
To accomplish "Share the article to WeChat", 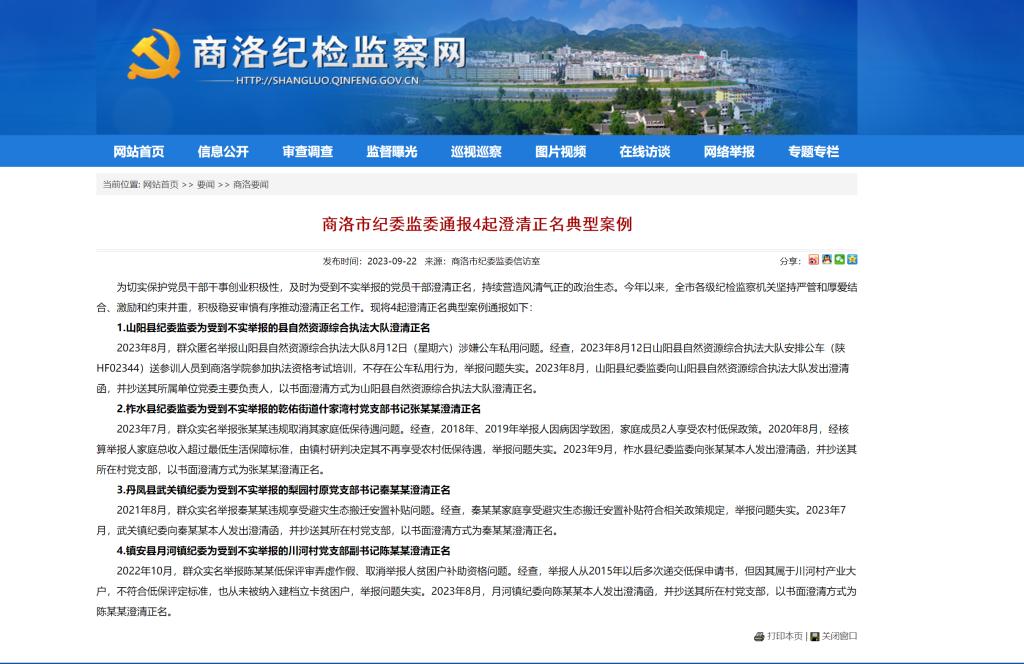I will pyautogui.click(x=839, y=259).
